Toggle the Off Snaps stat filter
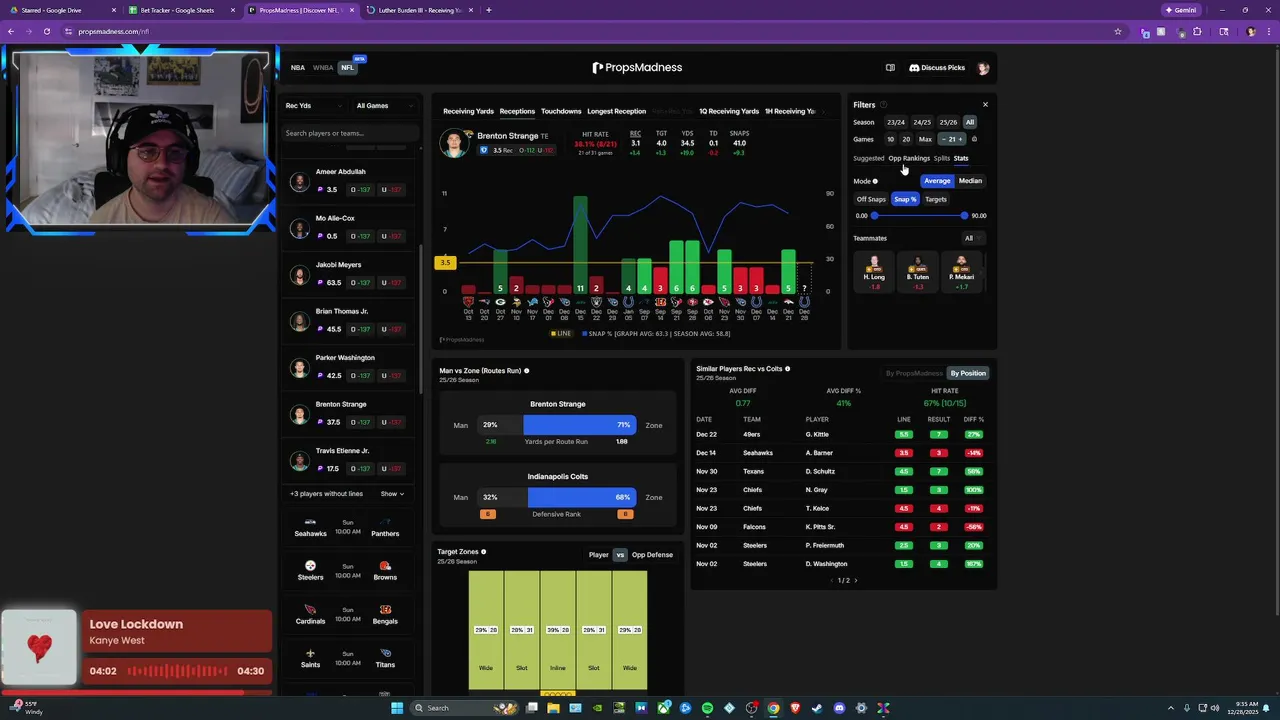This screenshot has height=720, width=1280. click(x=871, y=199)
